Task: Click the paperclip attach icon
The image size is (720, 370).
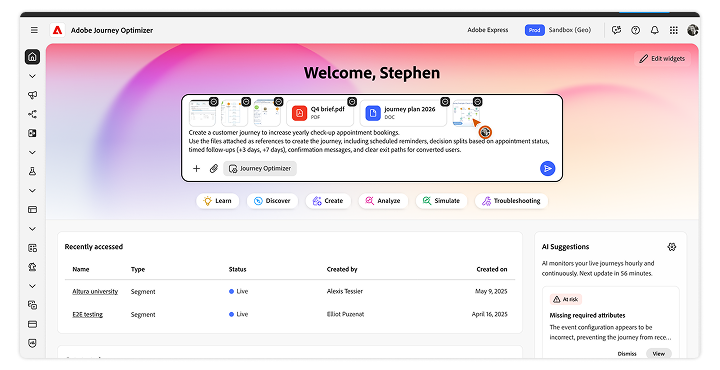Action: [x=214, y=168]
